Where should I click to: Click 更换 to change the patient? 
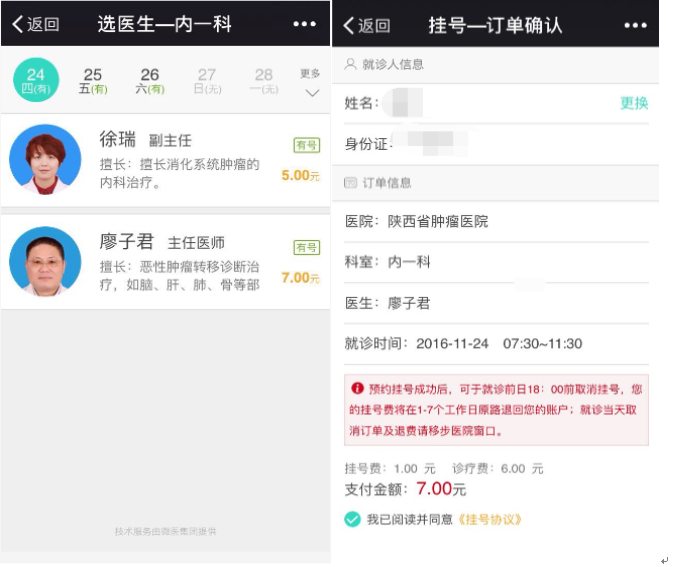(x=634, y=103)
